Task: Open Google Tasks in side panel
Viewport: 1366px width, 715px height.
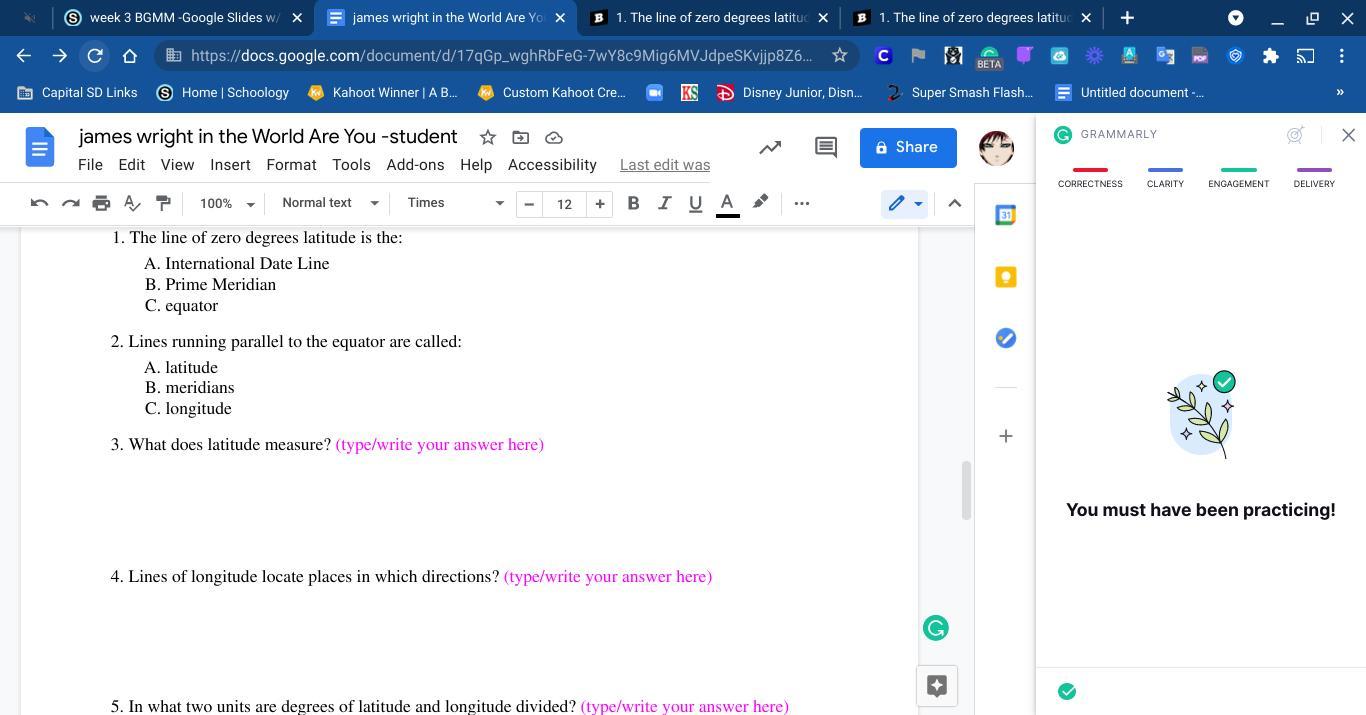Action: point(1006,338)
